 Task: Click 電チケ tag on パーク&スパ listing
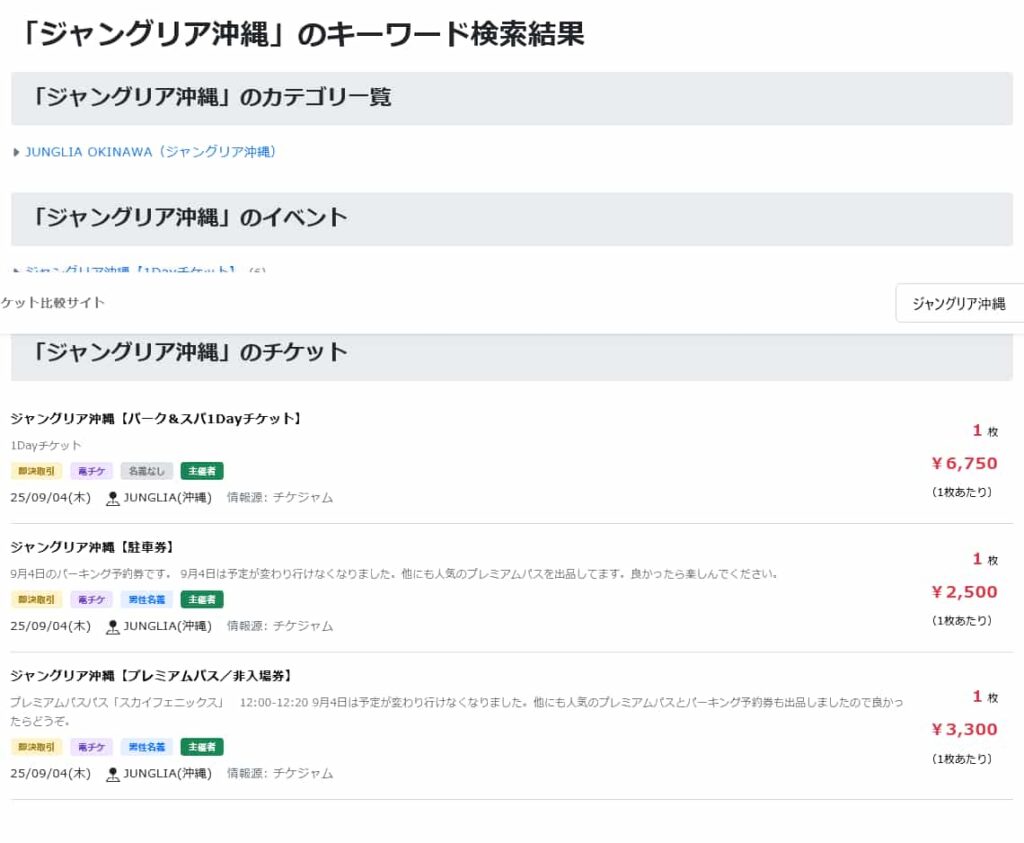(91, 471)
